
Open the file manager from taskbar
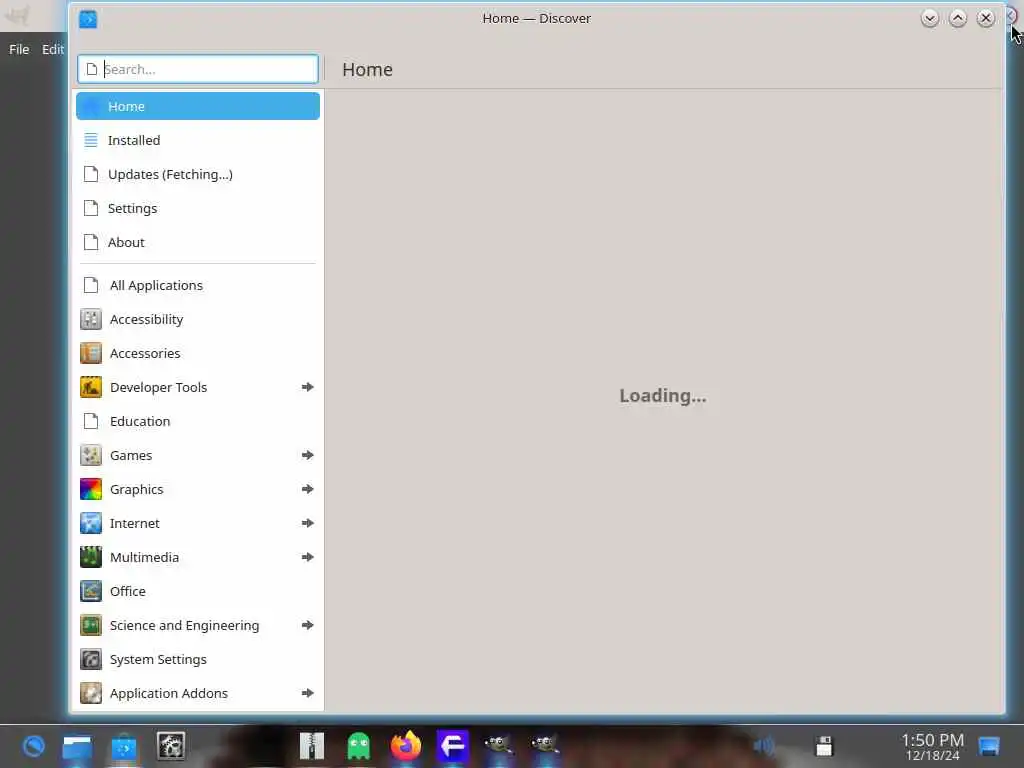[77, 746]
